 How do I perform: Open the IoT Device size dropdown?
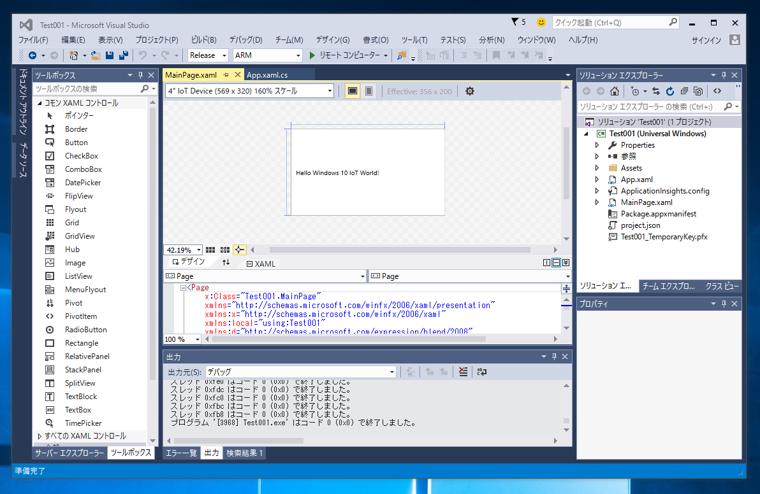[249, 91]
